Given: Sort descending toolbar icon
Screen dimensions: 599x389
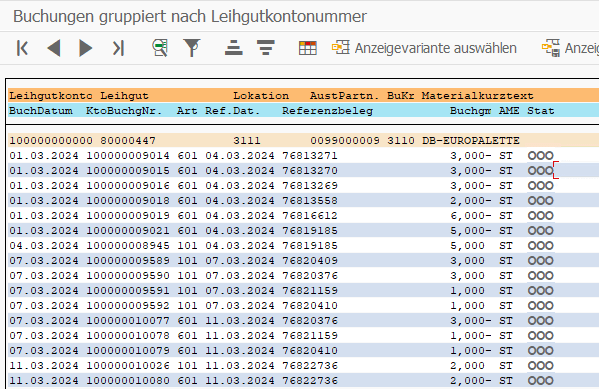Looking at the screenshot, I should click(x=266, y=48).
